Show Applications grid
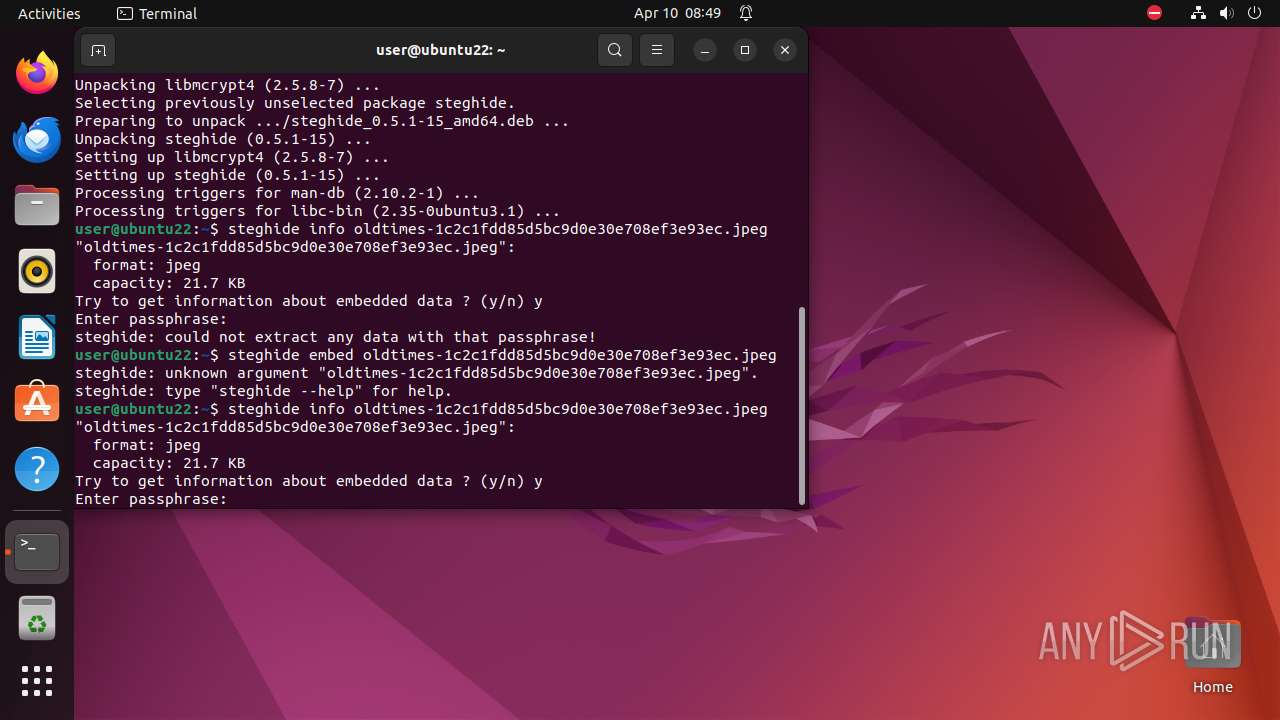The image size is (1280, 720). click(37, 681)
